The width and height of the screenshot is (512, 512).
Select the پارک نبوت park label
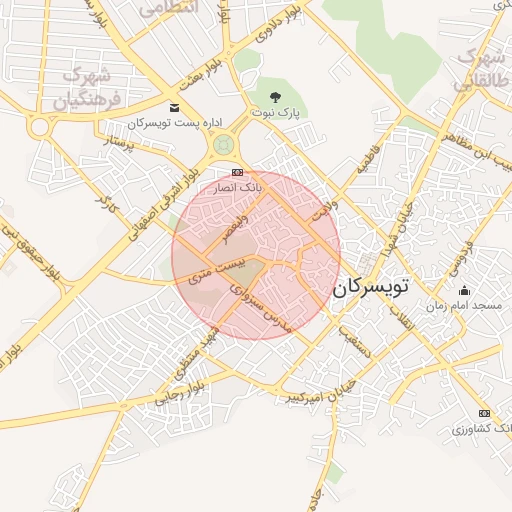point(276,113)
